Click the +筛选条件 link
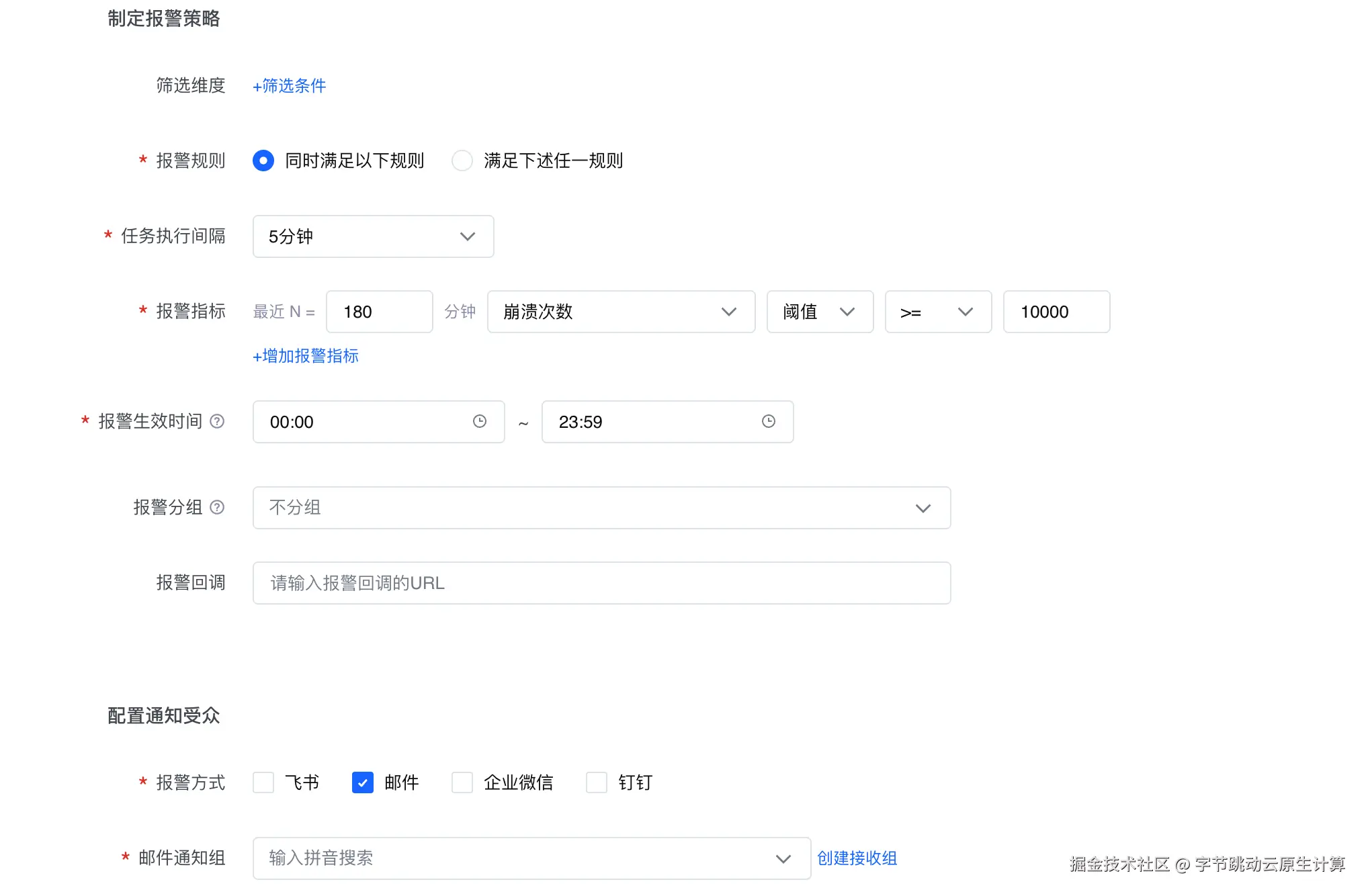 (x=290, y=86)
